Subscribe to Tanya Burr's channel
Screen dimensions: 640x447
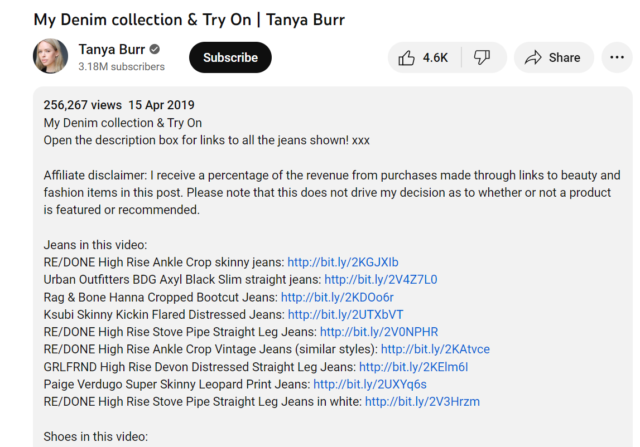click(230, 57)
